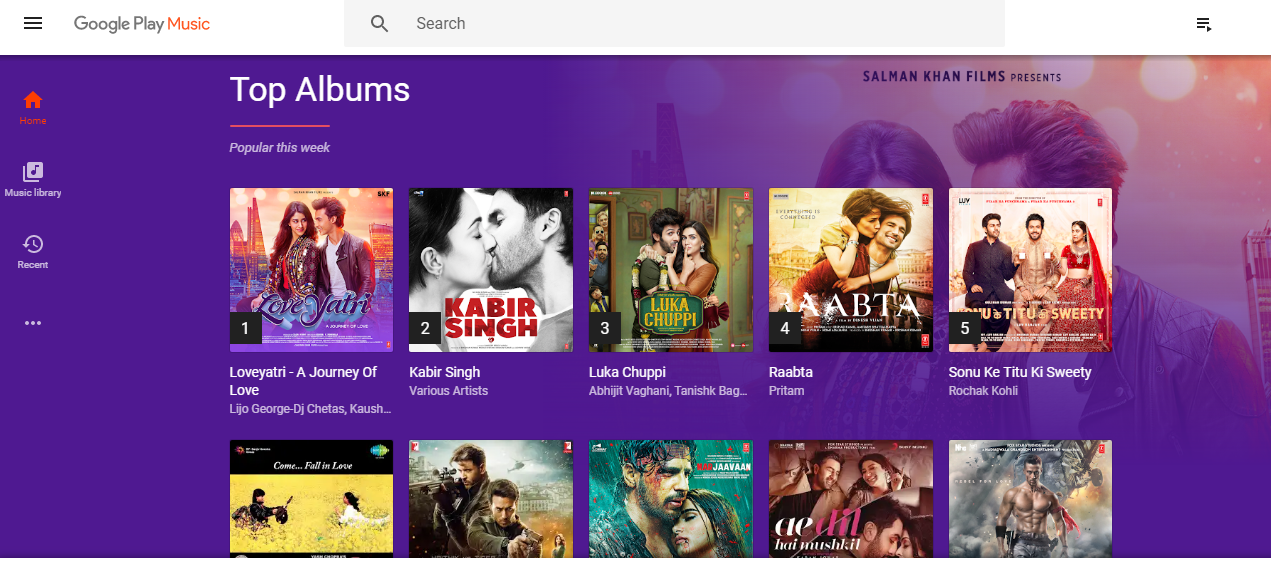Click the Top Albums heading

click(x=320, y=89)
